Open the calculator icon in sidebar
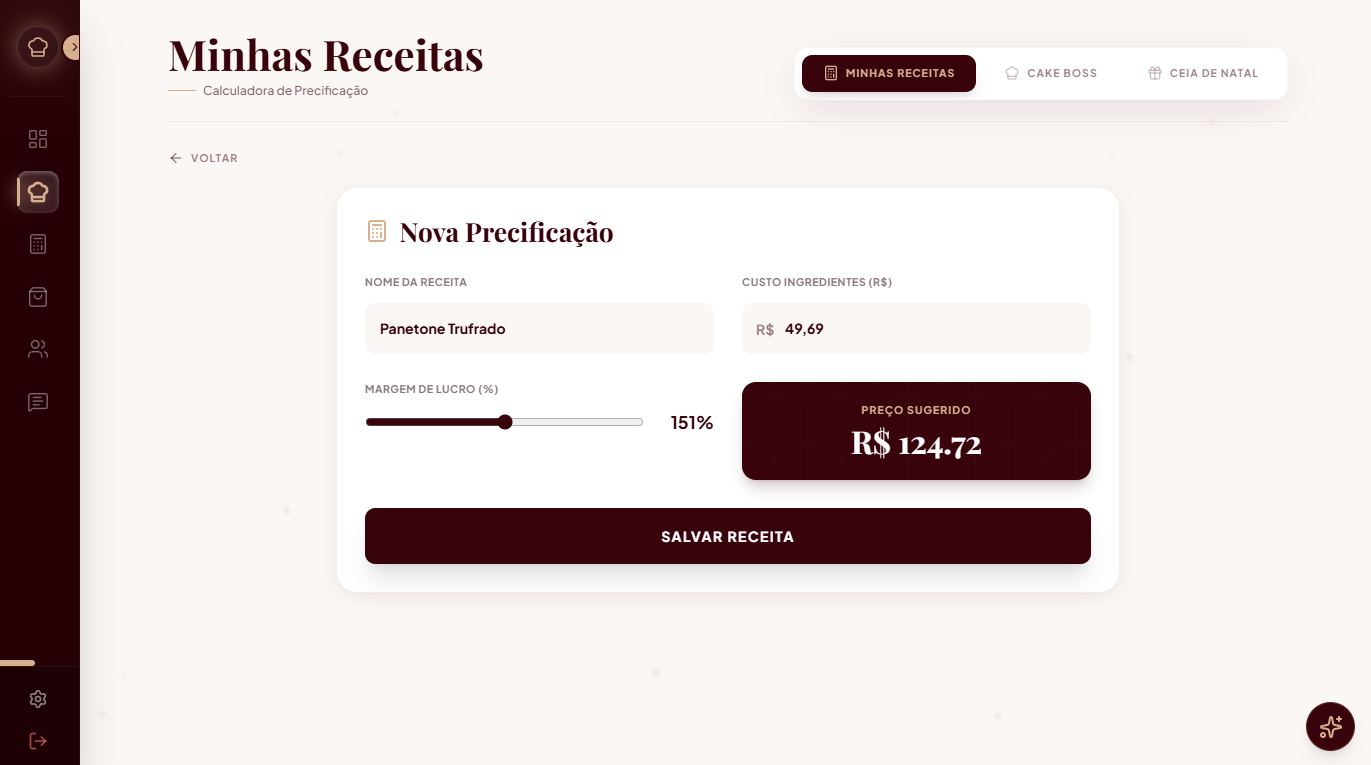 click(38, 244)
